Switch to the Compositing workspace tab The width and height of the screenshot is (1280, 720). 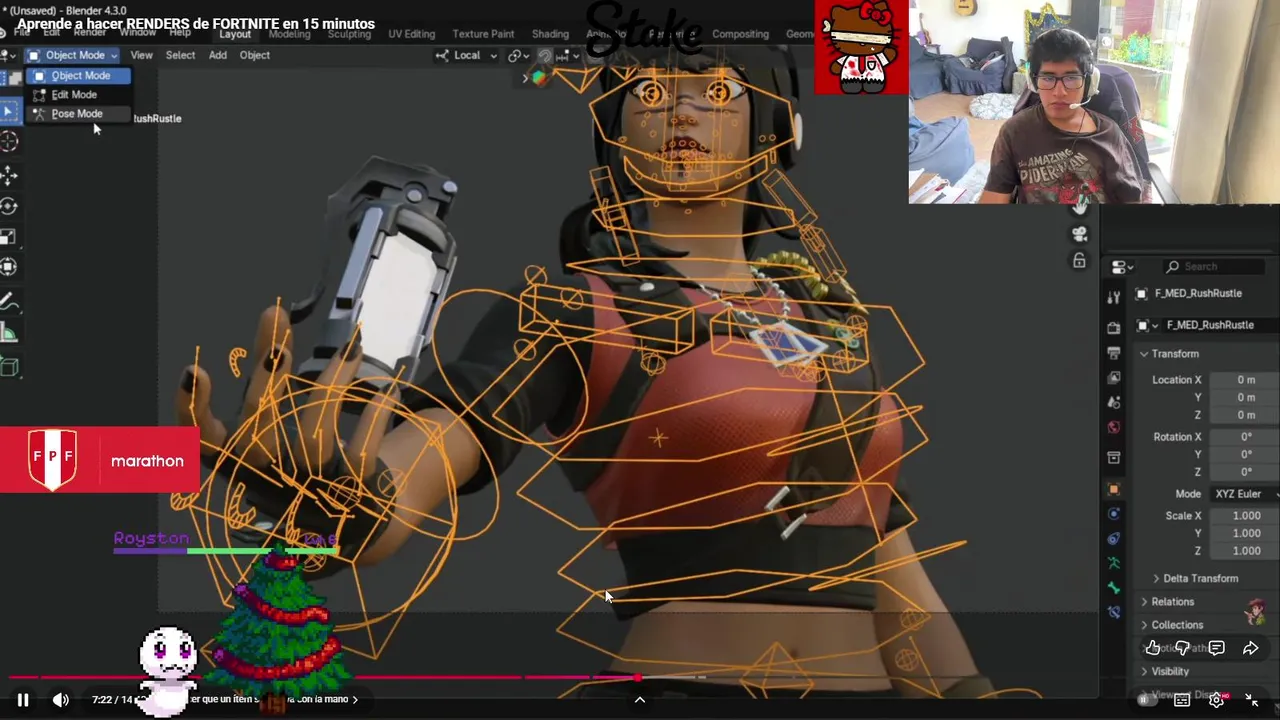point(740,34)
